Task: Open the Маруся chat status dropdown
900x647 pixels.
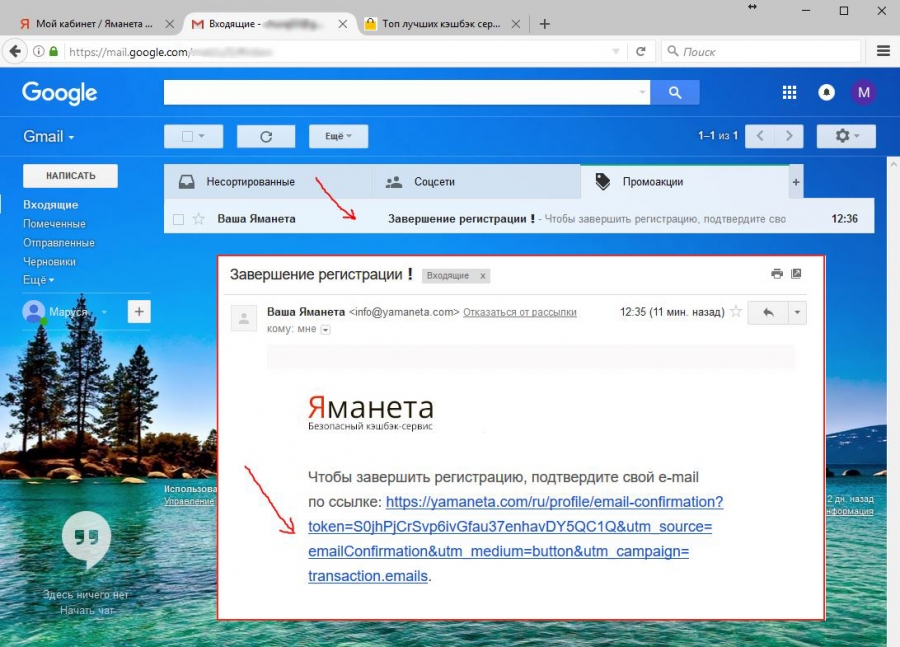Action: 104,312
